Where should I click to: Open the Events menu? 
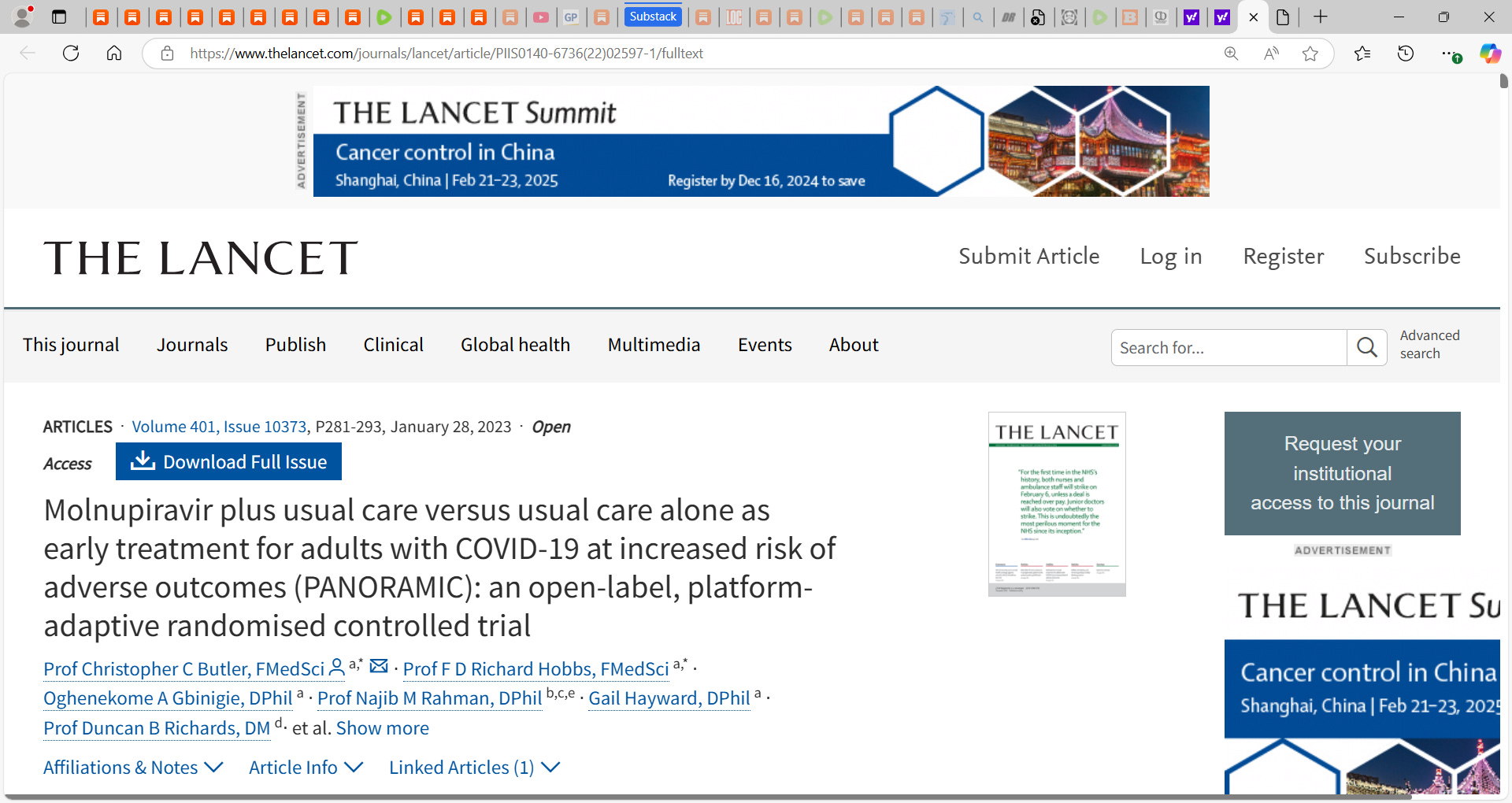tap(765, 345)
